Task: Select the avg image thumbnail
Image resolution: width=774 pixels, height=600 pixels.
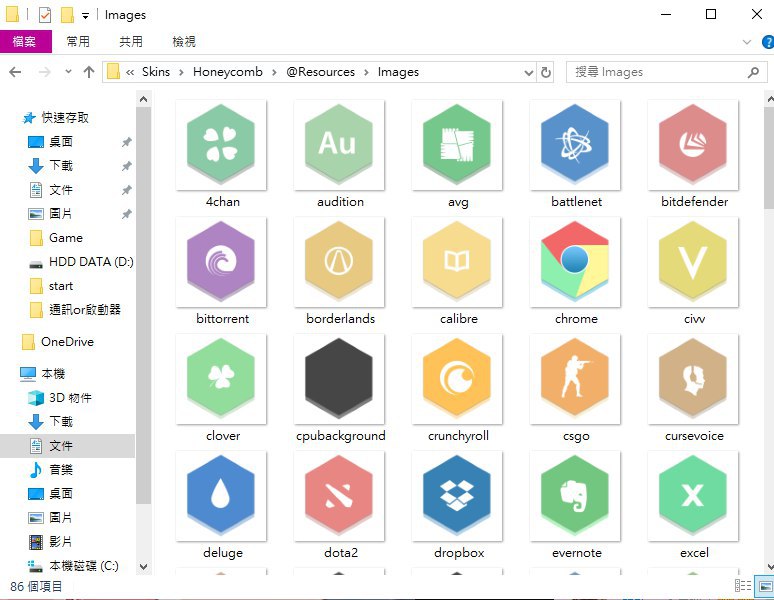Action: (457, 145)
